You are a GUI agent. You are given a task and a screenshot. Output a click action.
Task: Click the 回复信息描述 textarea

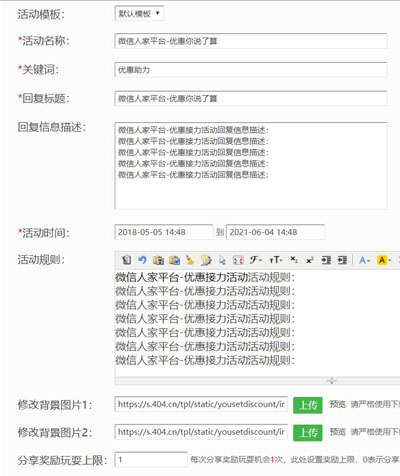[x=251, y=166]
